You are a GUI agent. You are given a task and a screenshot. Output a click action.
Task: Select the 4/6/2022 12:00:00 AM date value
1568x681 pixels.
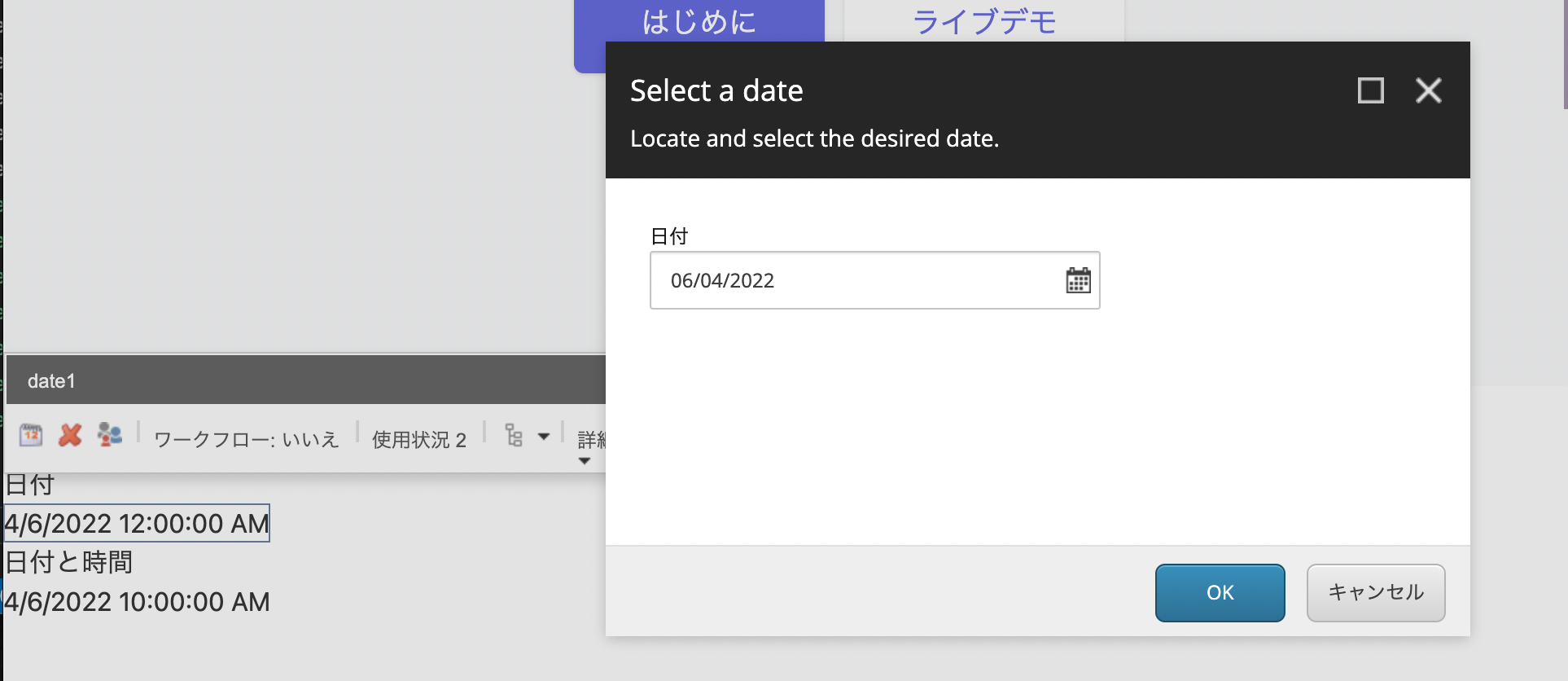click(137, 523)
